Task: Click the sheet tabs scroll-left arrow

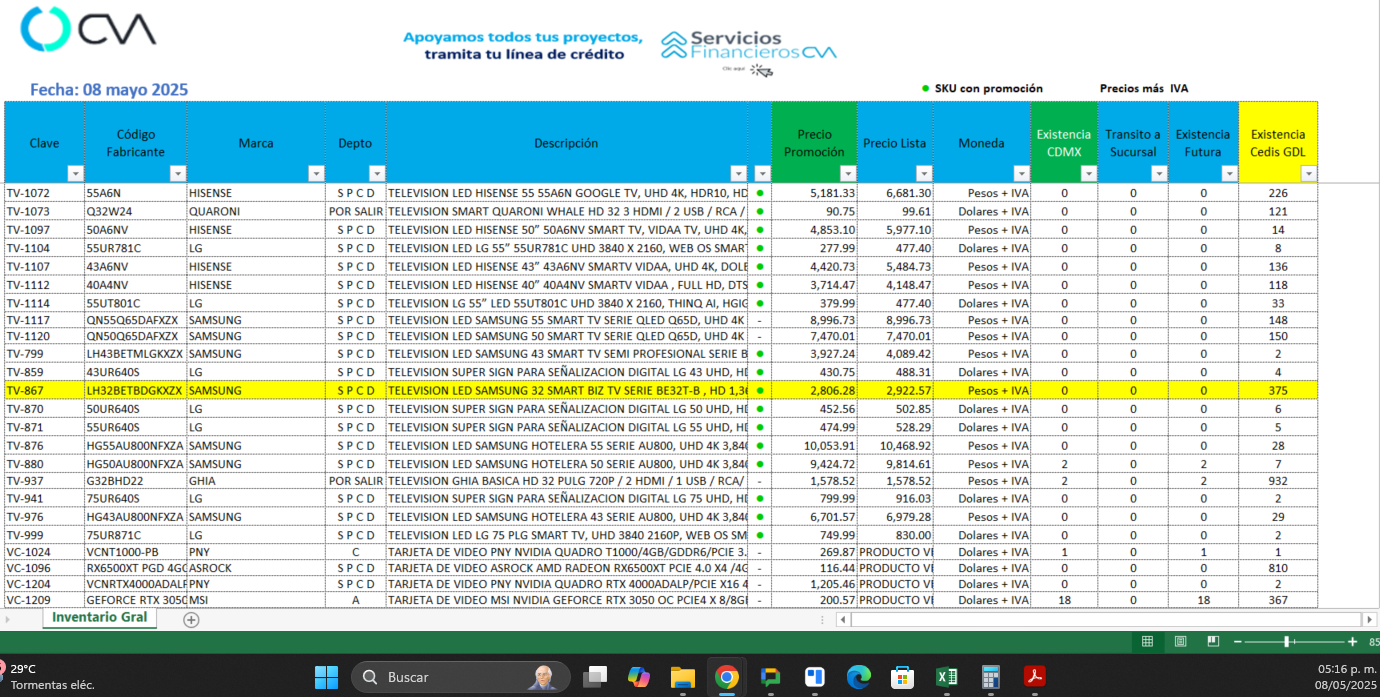Action: (x=8, y=620)
